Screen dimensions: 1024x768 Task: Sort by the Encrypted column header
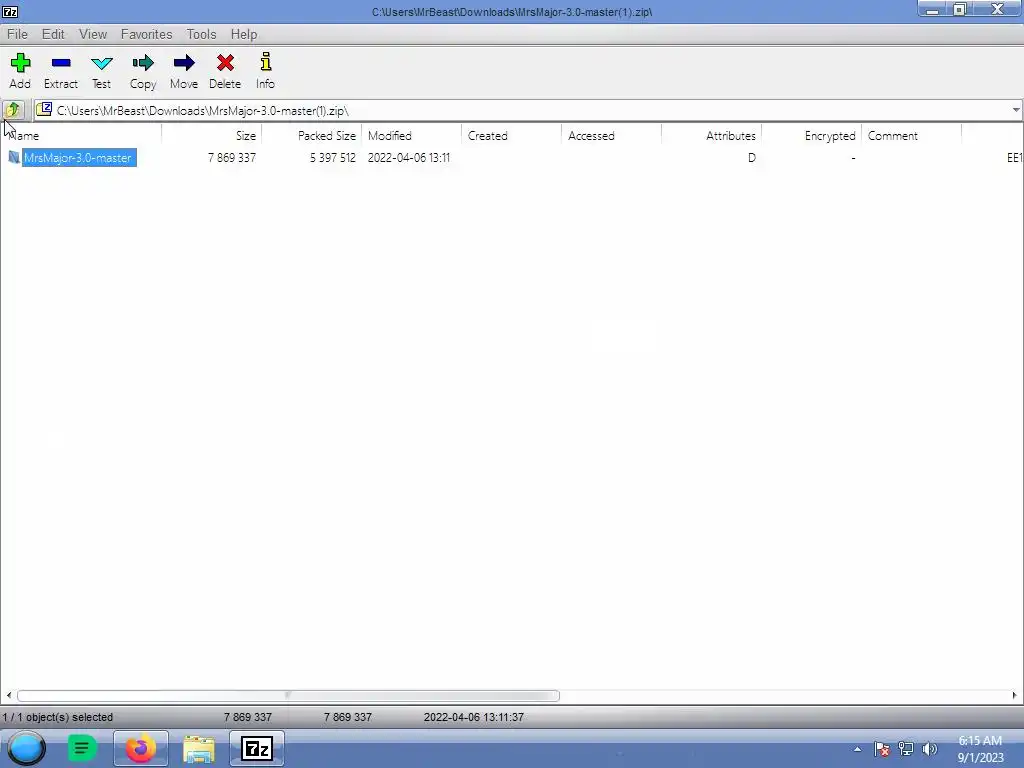(x=811, y=135)
